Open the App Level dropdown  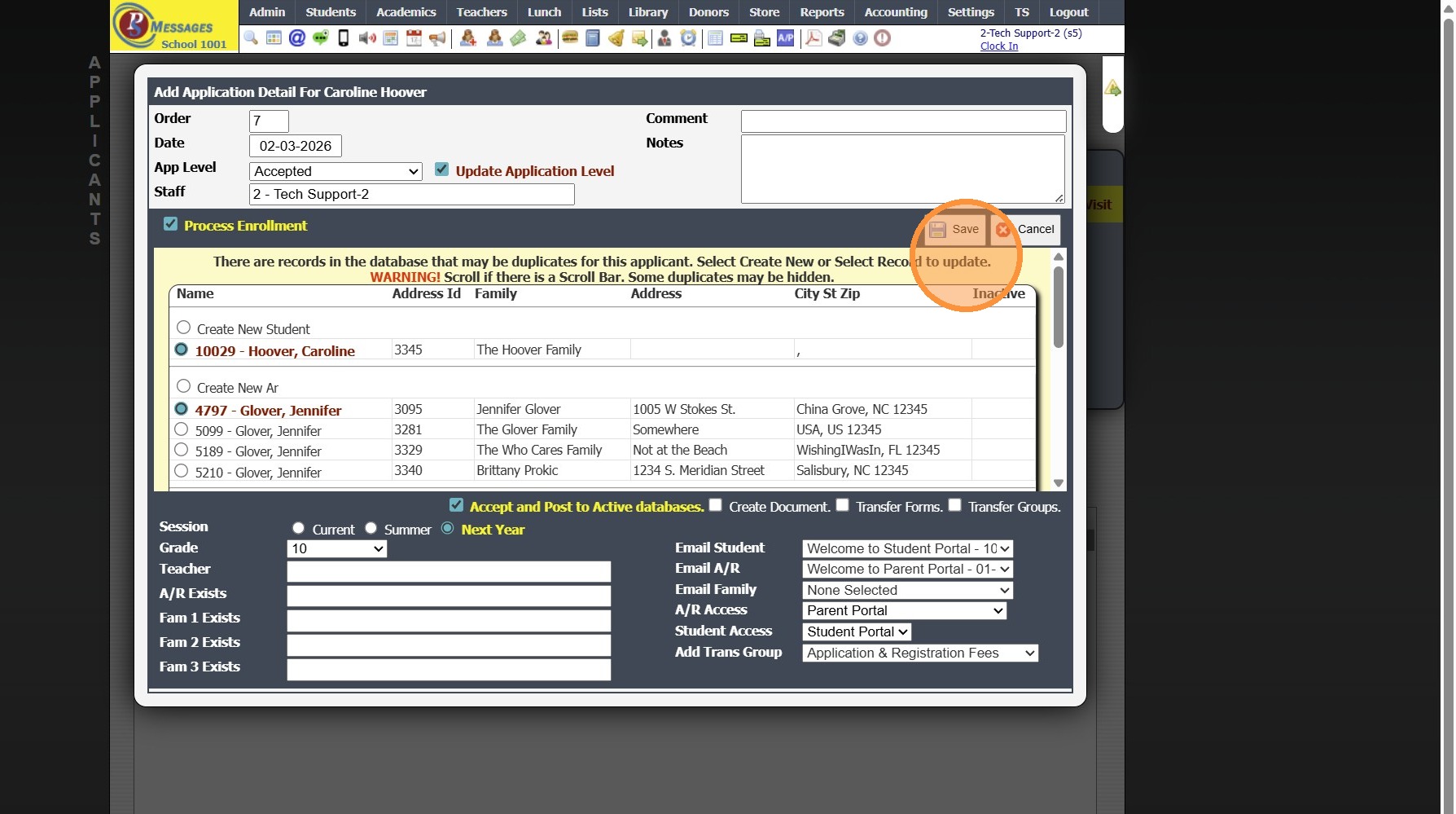(x=335, y=171)
